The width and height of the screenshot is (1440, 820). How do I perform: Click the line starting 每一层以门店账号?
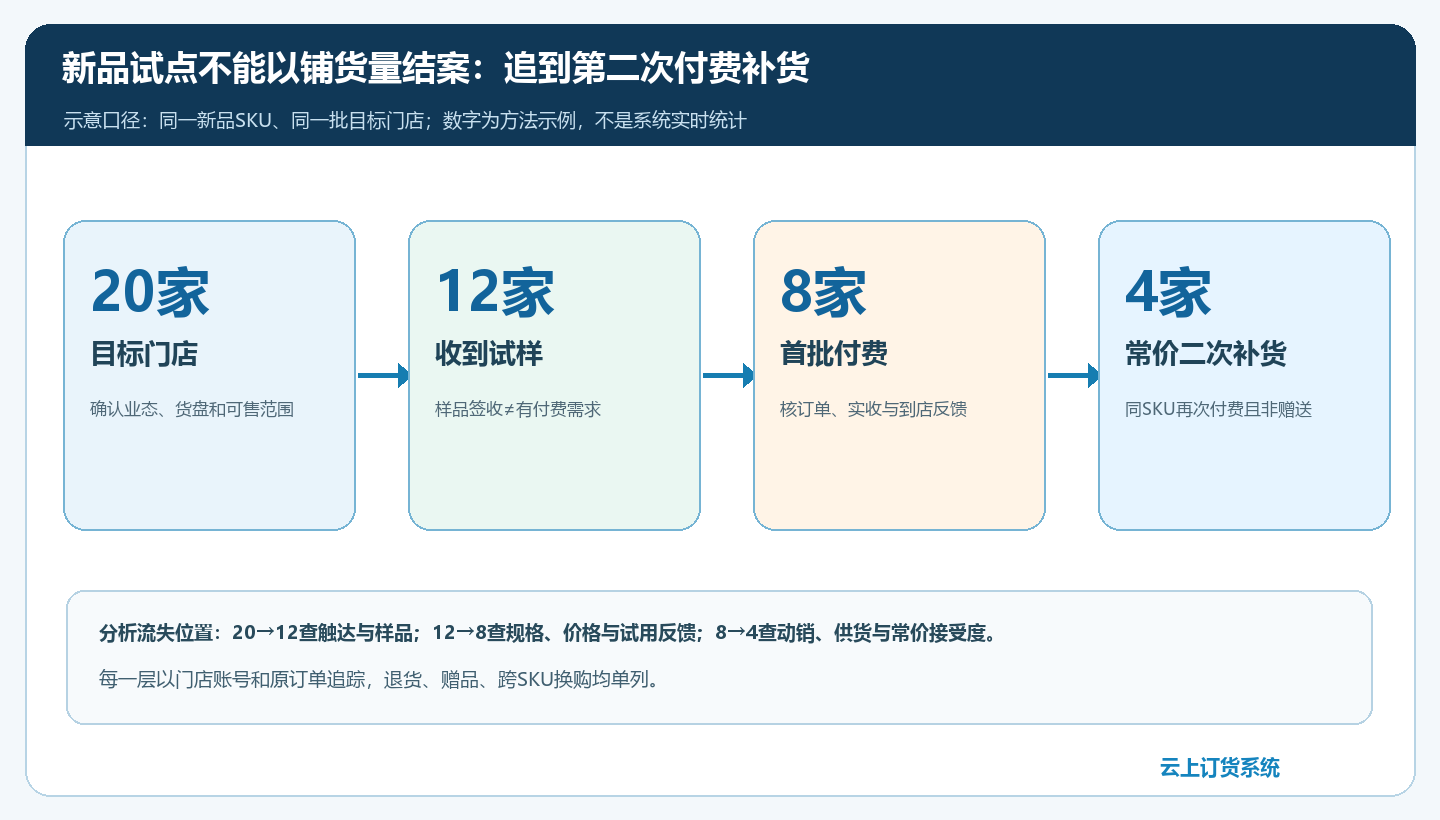(x=379, y=680)
